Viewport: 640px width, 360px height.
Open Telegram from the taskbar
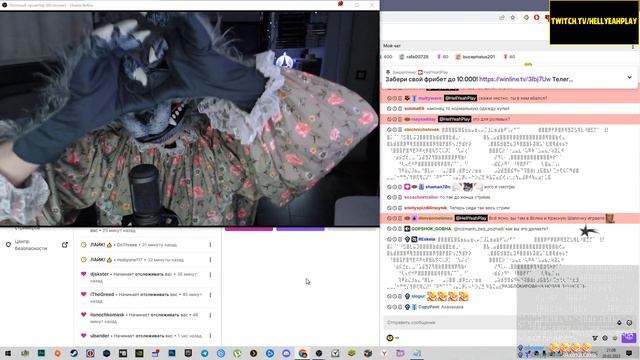click(204, 353)
